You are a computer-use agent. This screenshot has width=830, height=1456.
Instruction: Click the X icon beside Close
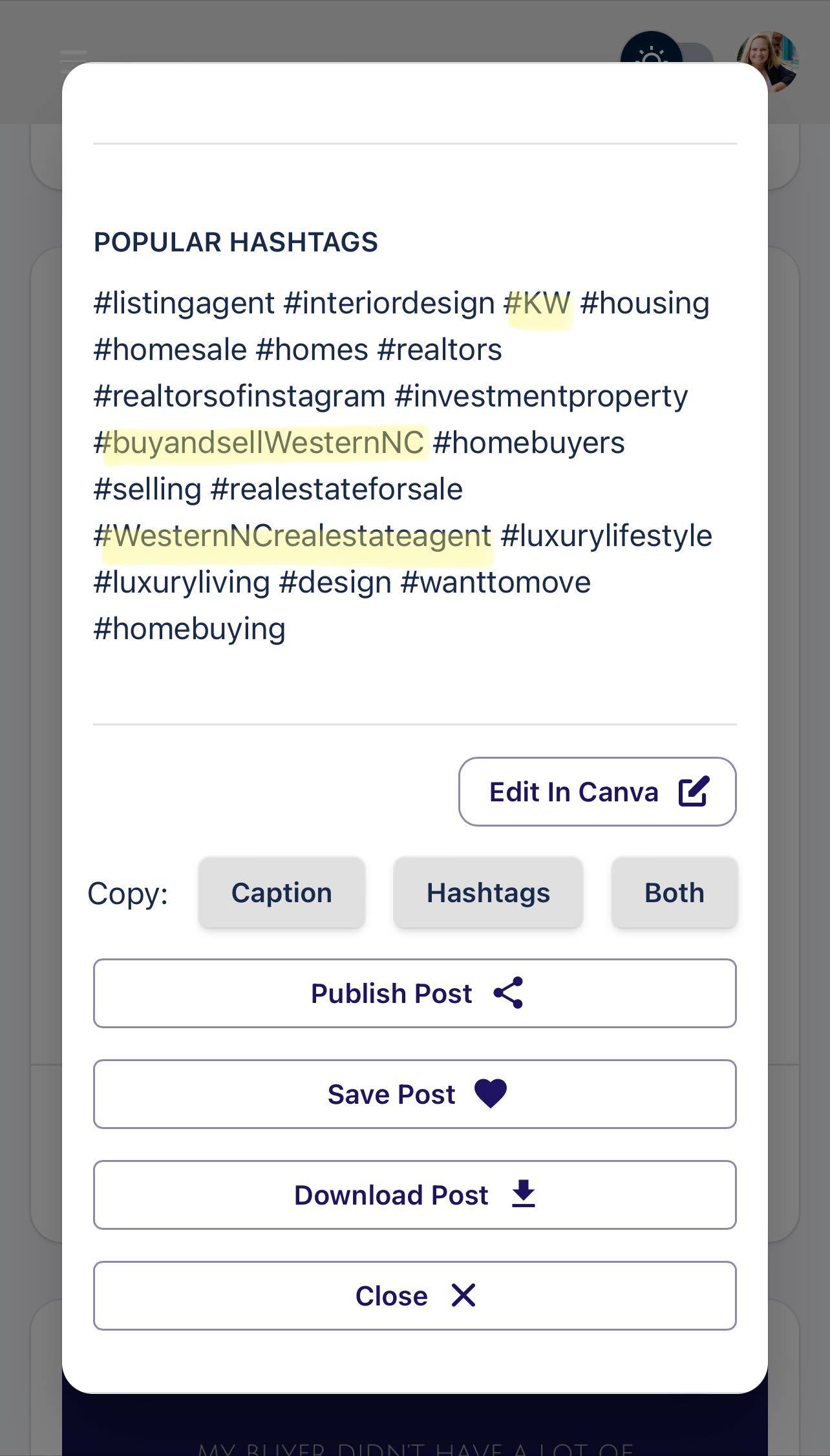click(463, 1295)
